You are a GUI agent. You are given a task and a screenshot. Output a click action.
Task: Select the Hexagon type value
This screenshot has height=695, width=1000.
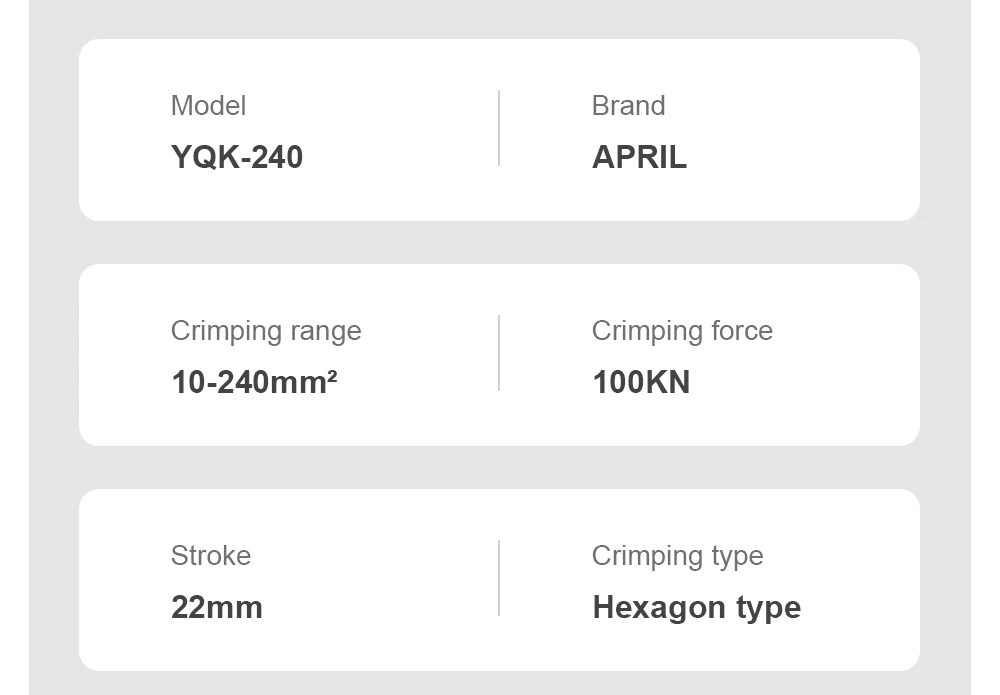tap(696, 608)
